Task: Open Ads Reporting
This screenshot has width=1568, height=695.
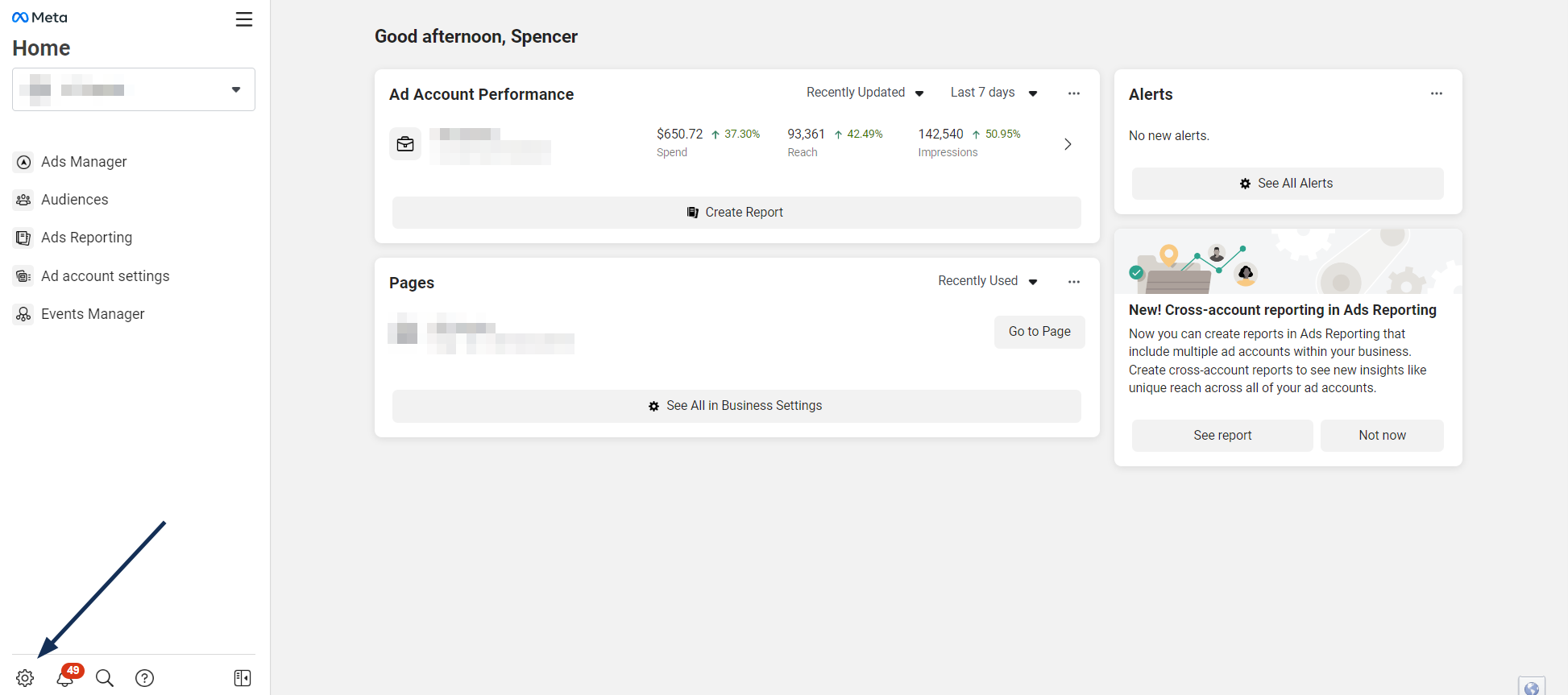Action: tap(86, 238)
